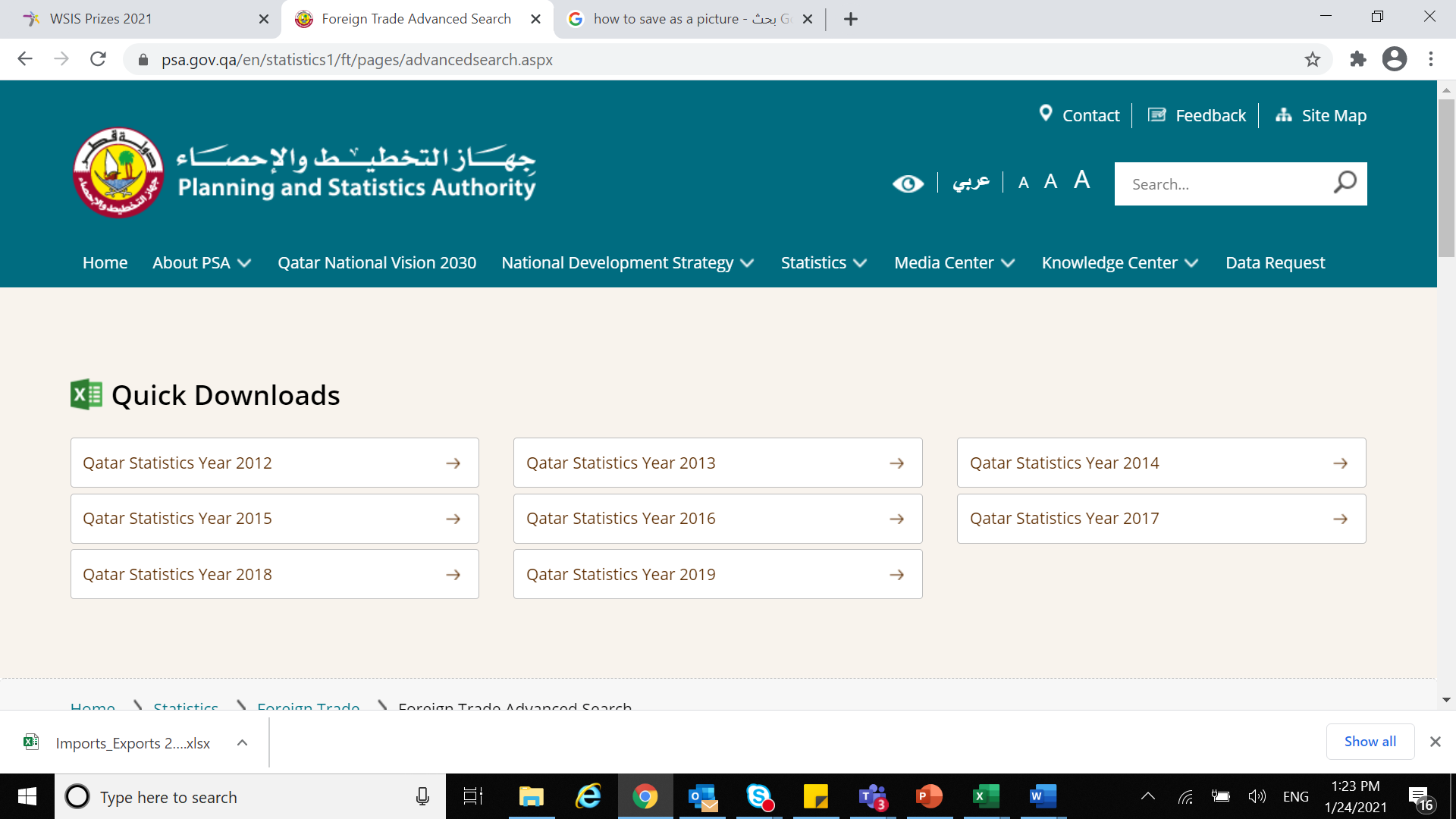Bookmark this page with star icon
The height and width of the screenshot is (819, 1456).
1313,59
